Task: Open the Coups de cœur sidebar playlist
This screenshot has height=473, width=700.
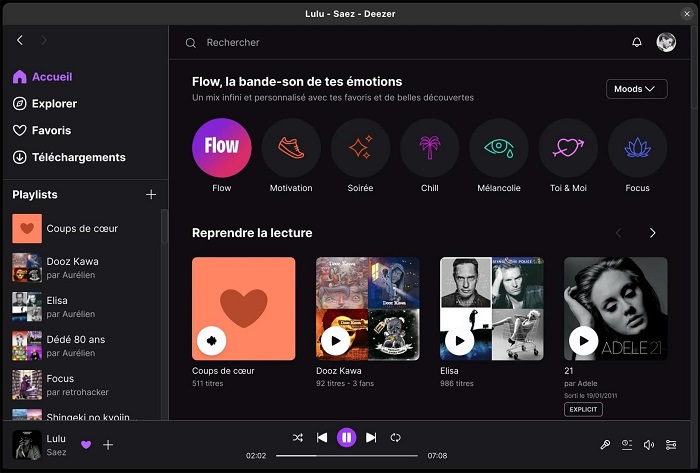Action: click(x=83, y=228)
